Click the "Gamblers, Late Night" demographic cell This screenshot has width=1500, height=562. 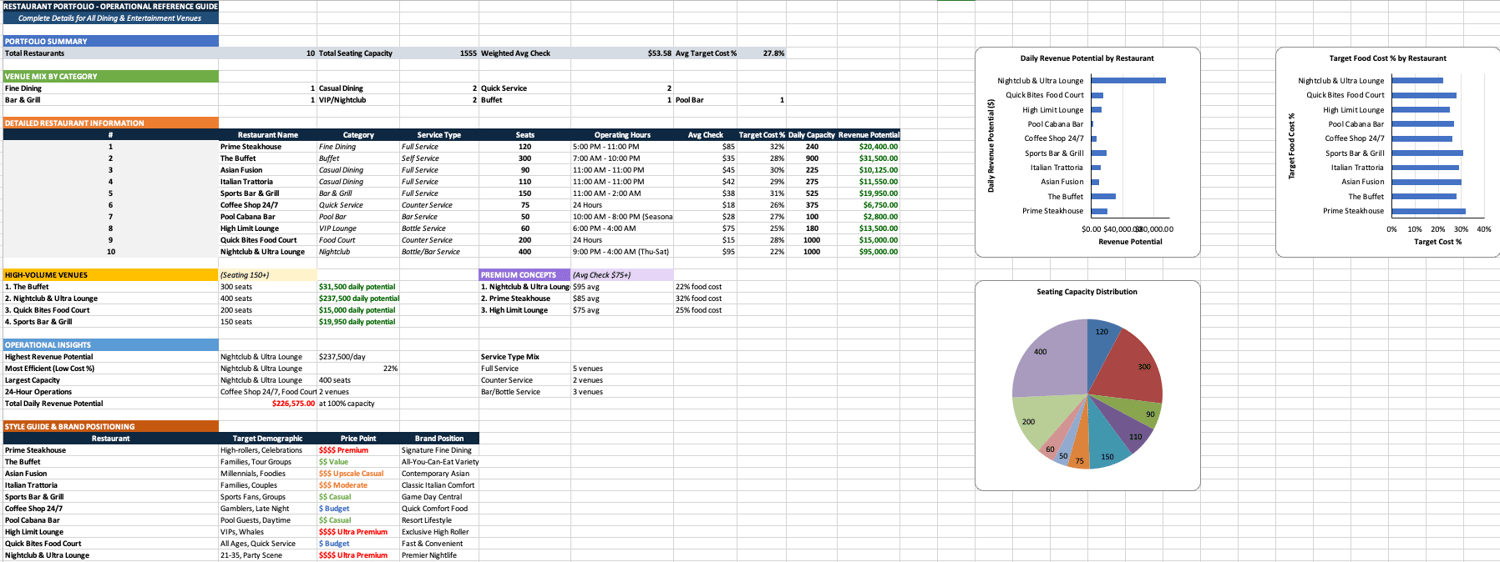(x=268, y=508)
